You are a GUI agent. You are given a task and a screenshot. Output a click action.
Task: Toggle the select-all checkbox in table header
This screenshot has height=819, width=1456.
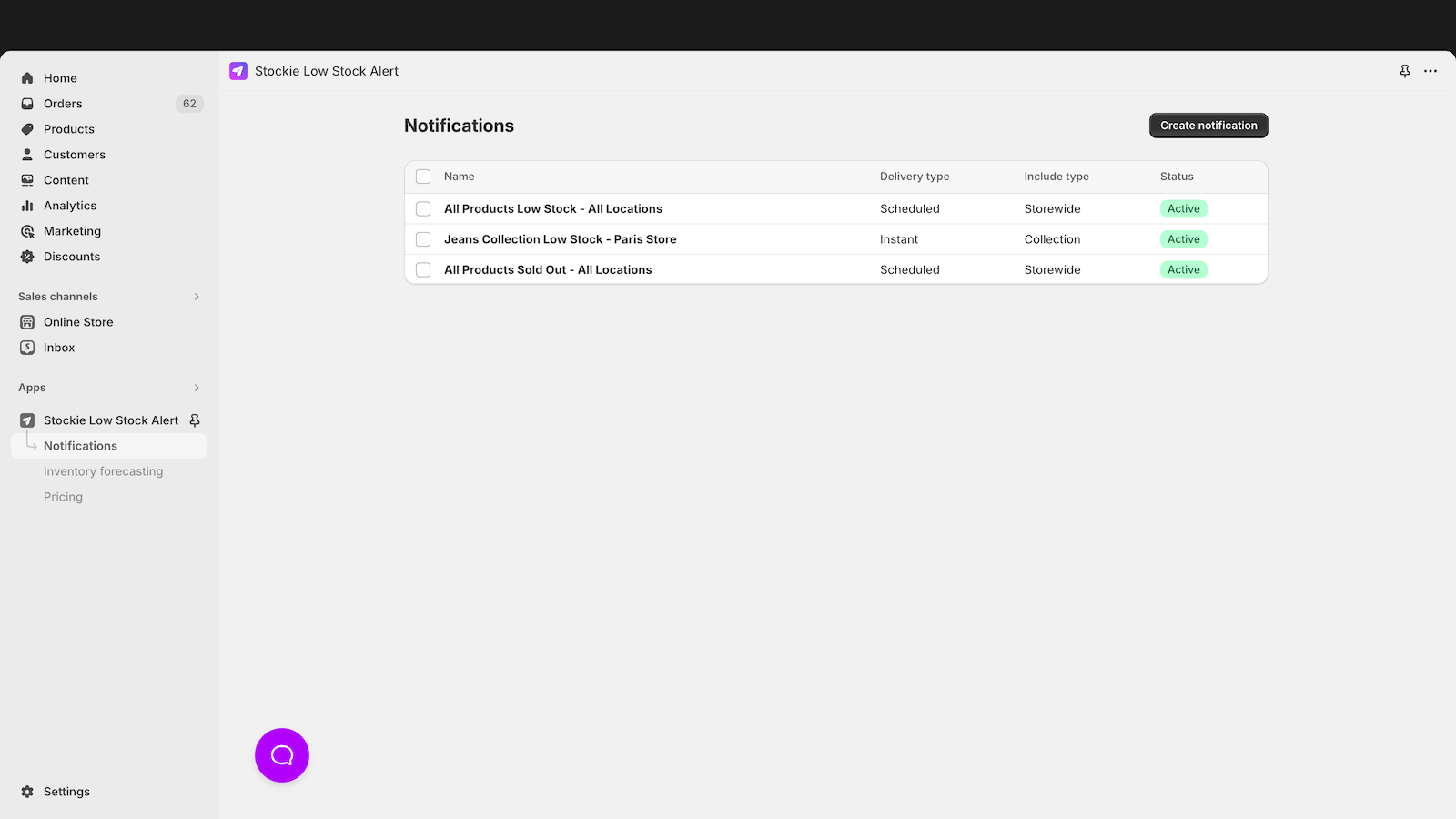pos(423,177)
